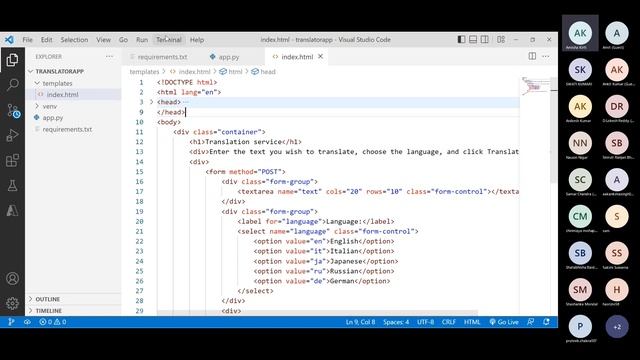
Task: Split the editor right
Action: [x=532, y=56]
